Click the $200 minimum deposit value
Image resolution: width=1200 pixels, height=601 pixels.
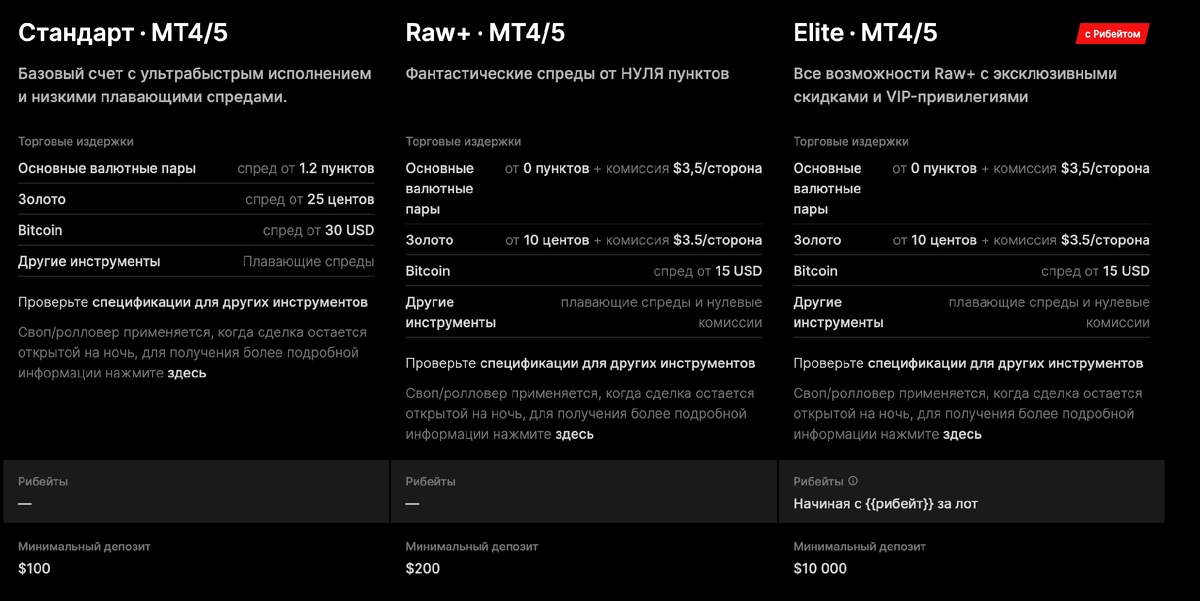[x=422, y=569]
